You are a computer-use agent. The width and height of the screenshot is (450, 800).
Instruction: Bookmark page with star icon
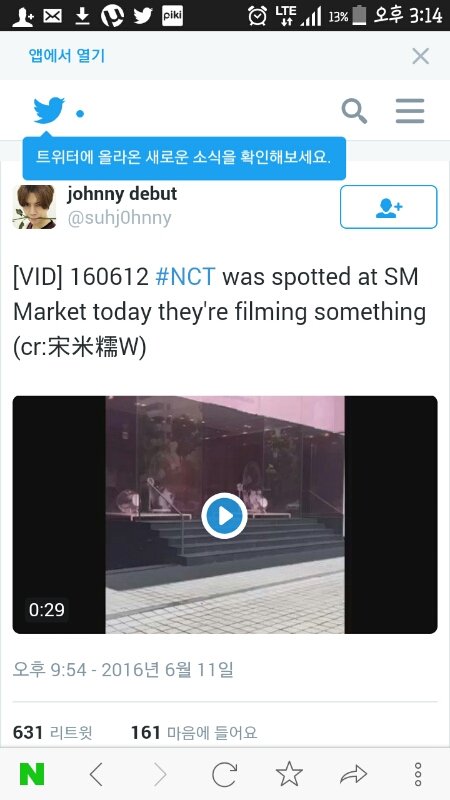click(x=289, y=774)
